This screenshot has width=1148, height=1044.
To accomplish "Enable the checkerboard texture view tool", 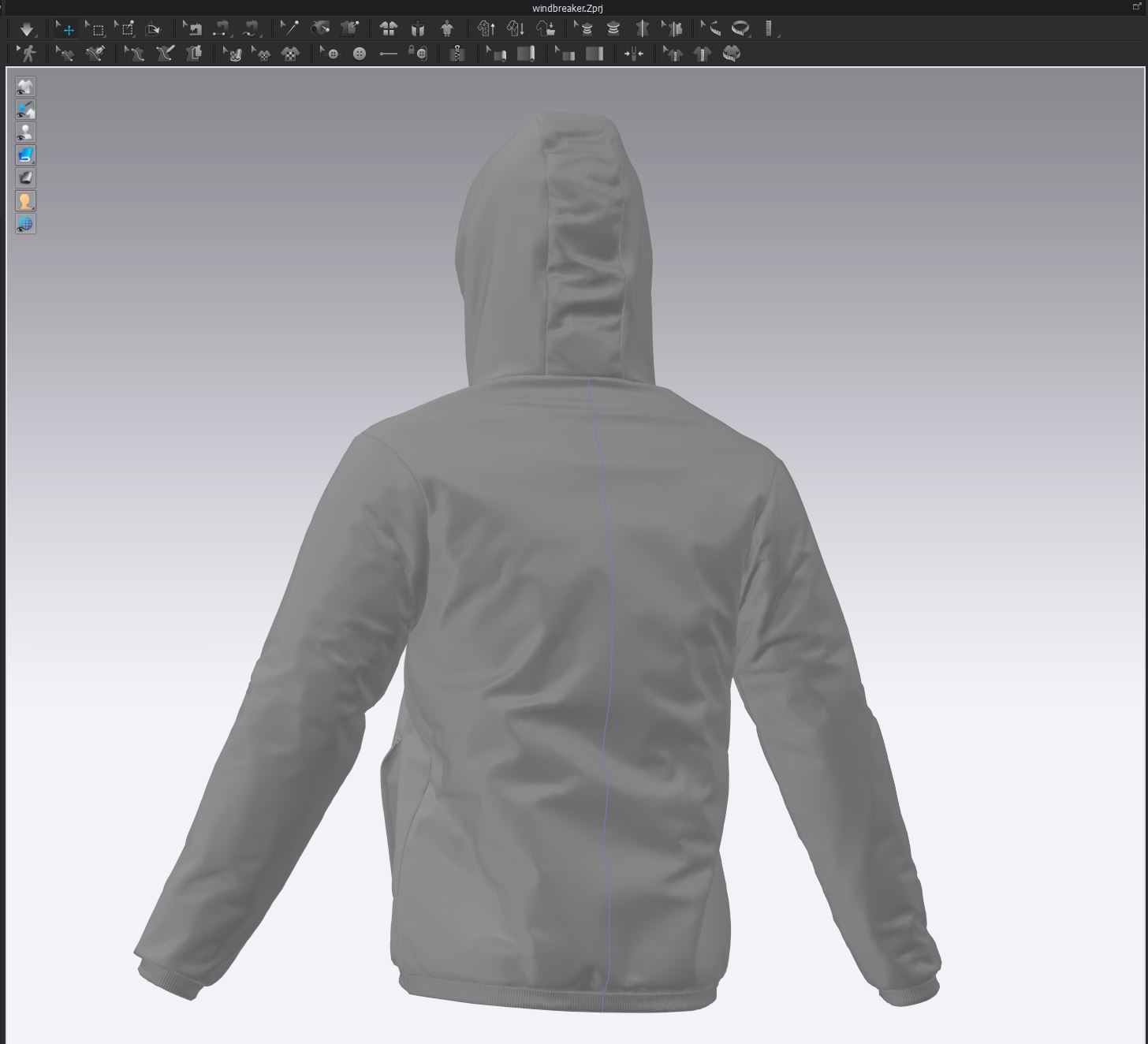I will click(x=290, y=54).
